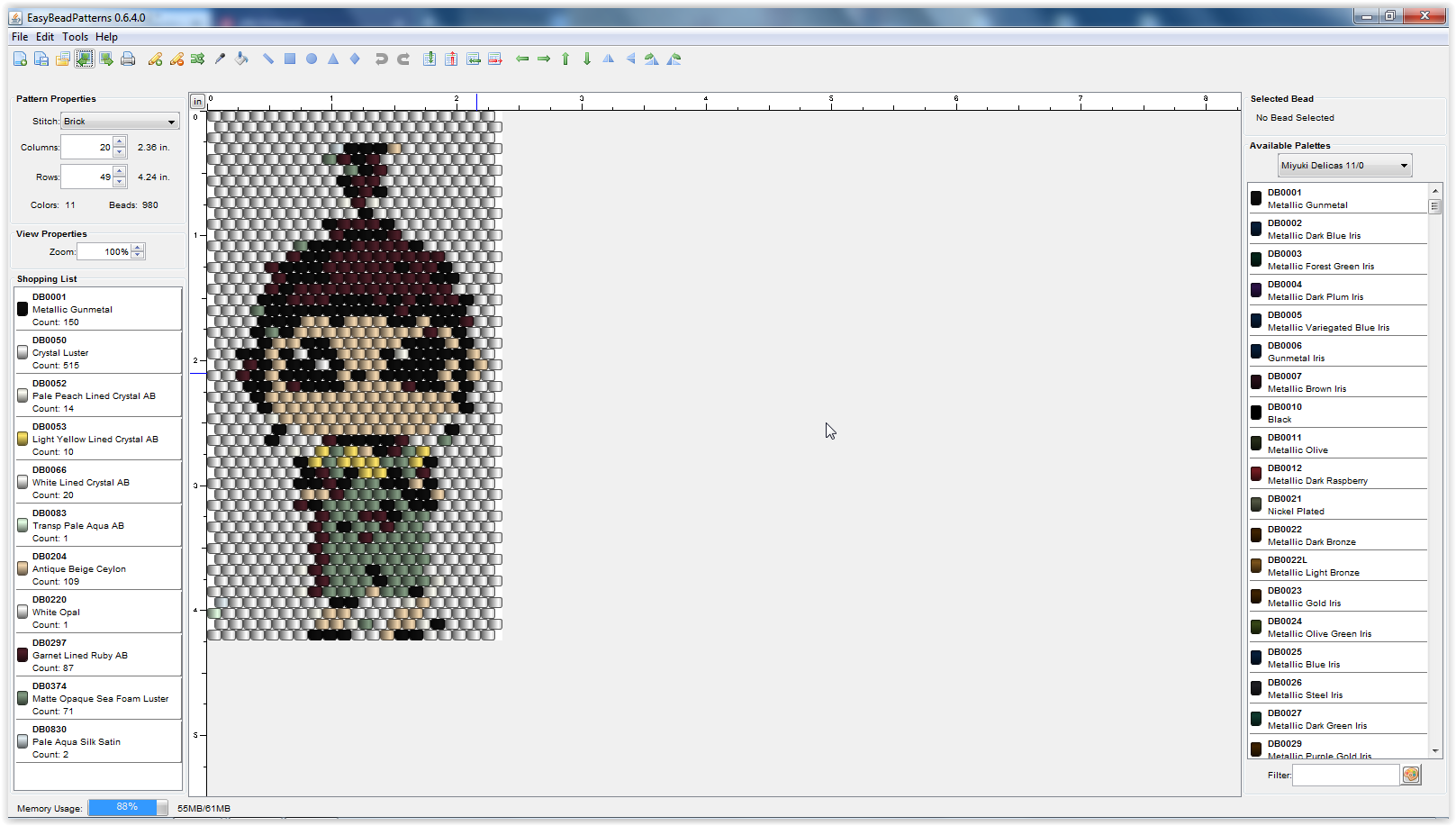Expand the Miyuki Delicas palette dropdown
The width and height of the screenshot is (1456, 826).
tap(1344, 166)
